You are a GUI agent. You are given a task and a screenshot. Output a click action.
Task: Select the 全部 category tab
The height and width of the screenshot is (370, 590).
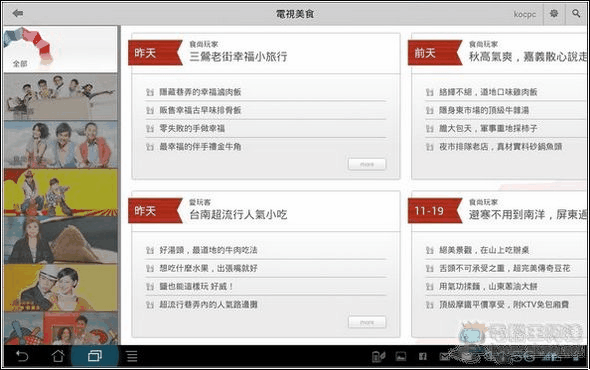tap(60, 49)
